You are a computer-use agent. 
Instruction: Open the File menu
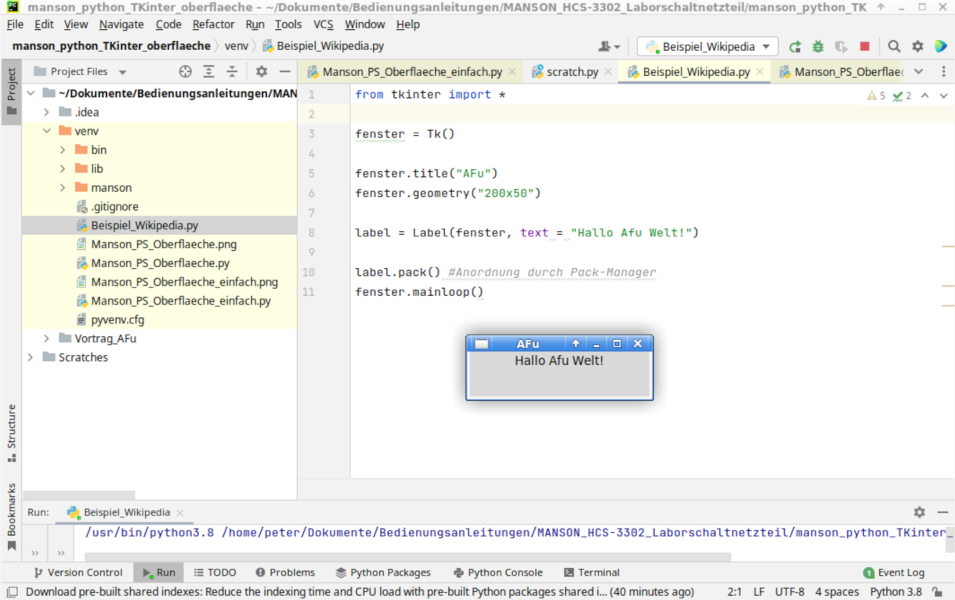(x=15, y=24)
